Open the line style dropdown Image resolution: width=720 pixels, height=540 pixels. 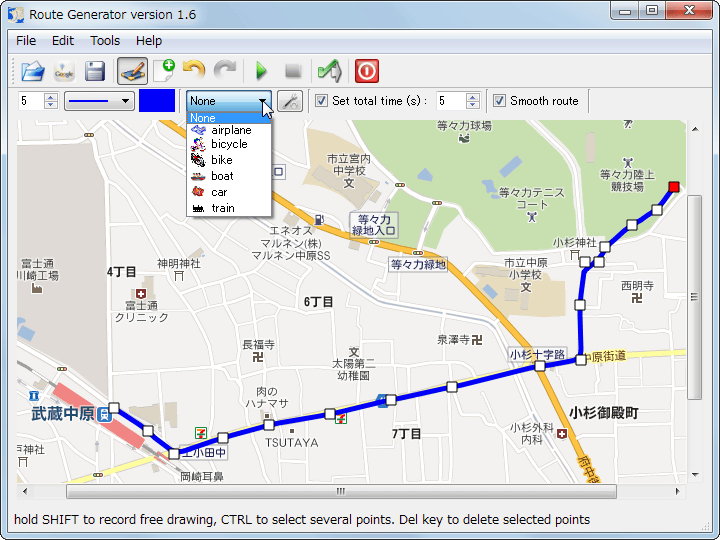coord(99,101)
